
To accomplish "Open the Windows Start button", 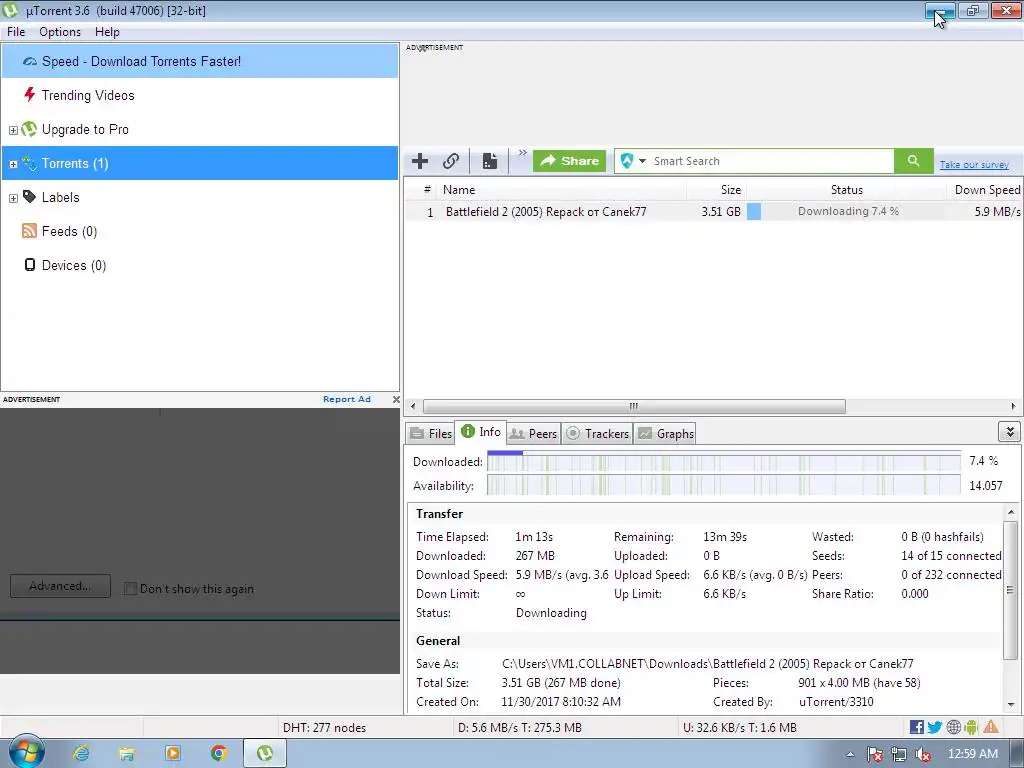I will coord(25,752).
